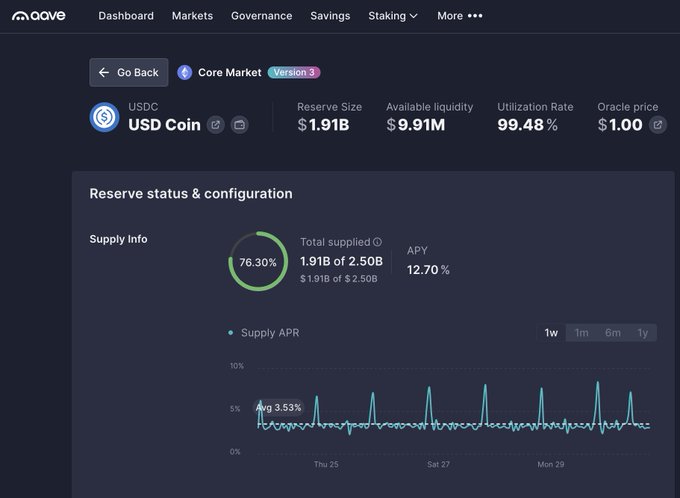The image size is (680, 498).
Task: Open the Dashboard page
Action: coord(126,16)
